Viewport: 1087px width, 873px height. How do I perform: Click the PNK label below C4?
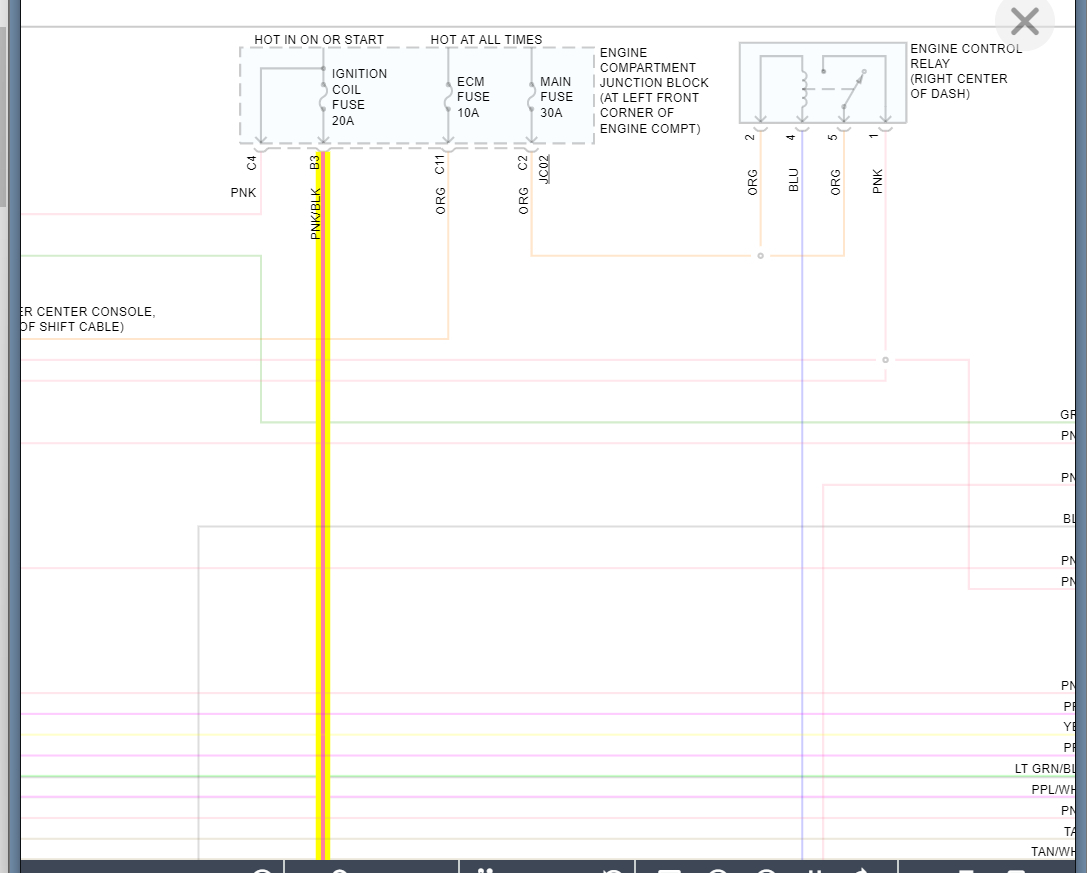tap(243, 193)
